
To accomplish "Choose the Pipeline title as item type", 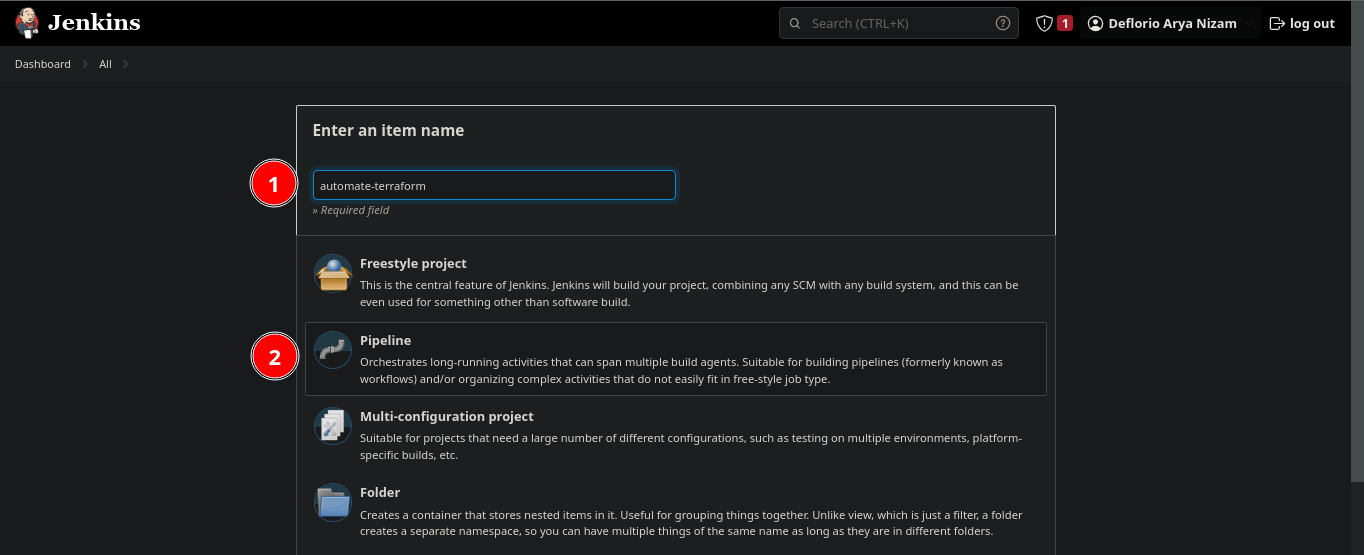I will click(x=385, y=340).
